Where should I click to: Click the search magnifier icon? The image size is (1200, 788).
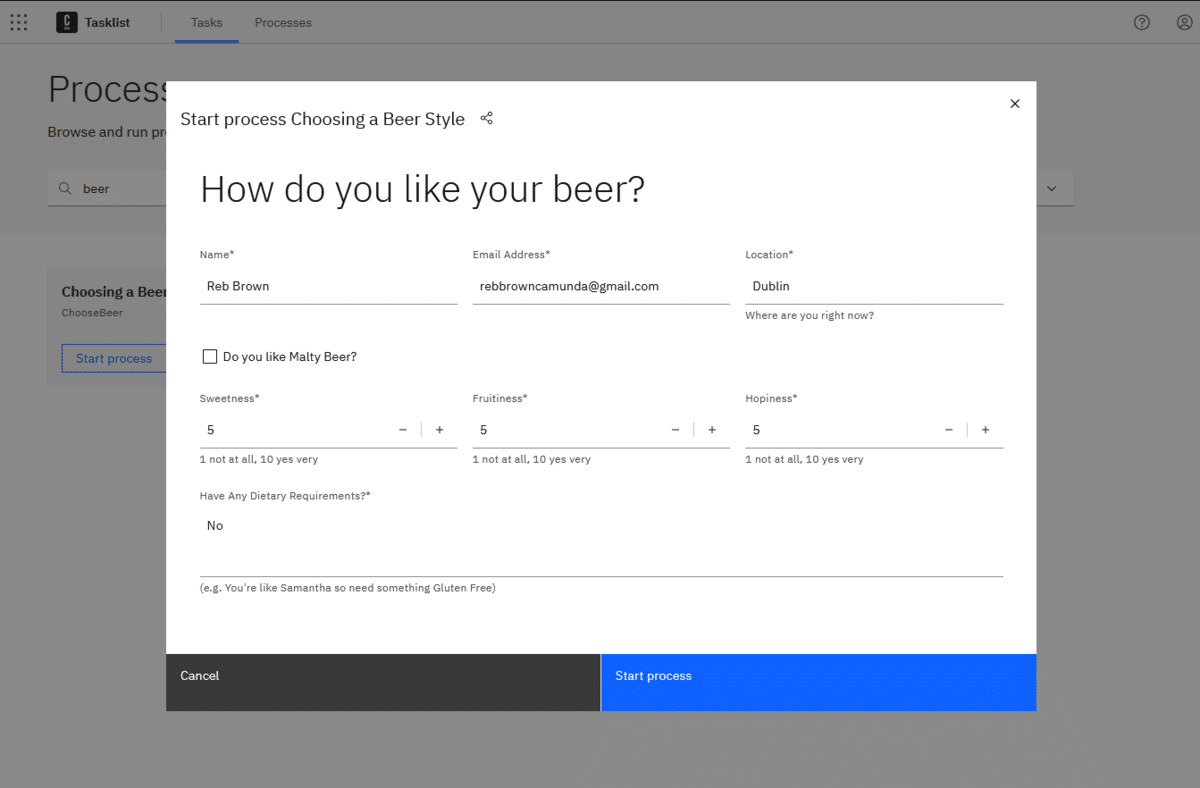click(x=65, y=188)
